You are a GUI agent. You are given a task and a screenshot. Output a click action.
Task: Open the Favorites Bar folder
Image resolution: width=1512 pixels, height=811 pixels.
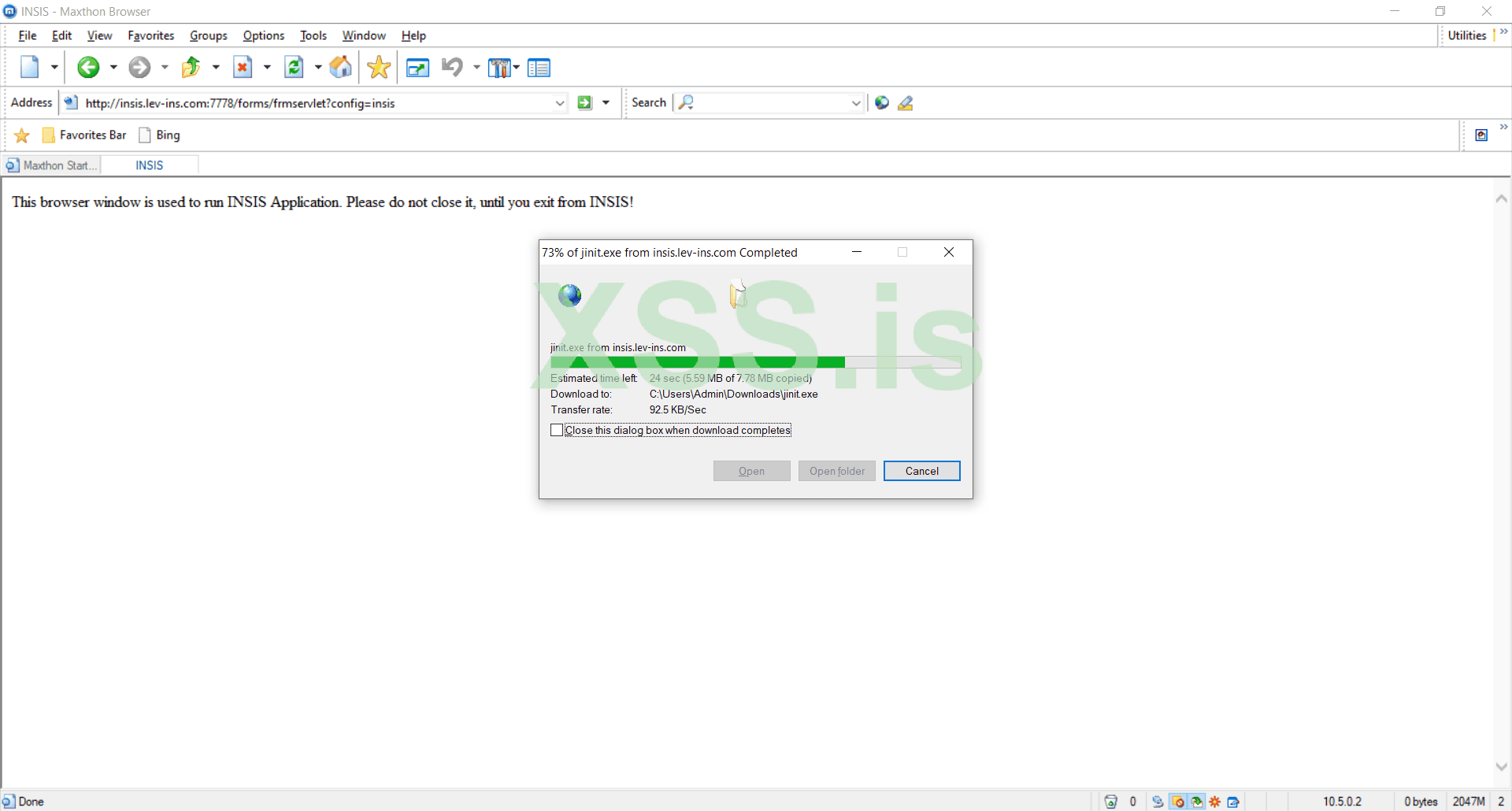point(84,135)
